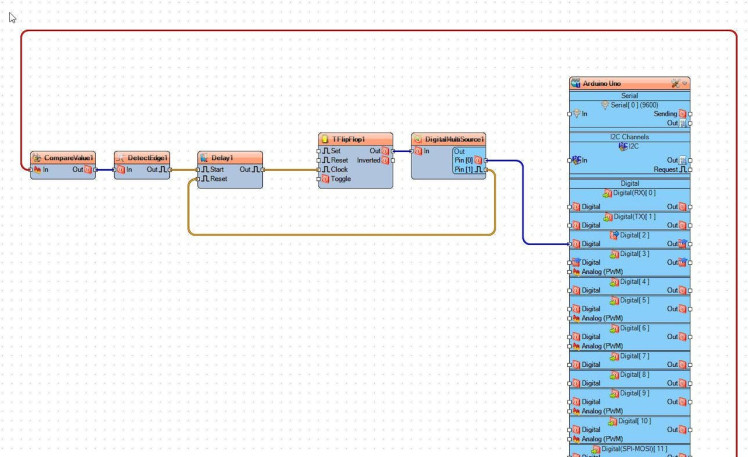Click the DigitalMultiSource1 Pin [1] pulse icon
The image size is (748, 457).
pyautogui.click(x=478, y=169)
